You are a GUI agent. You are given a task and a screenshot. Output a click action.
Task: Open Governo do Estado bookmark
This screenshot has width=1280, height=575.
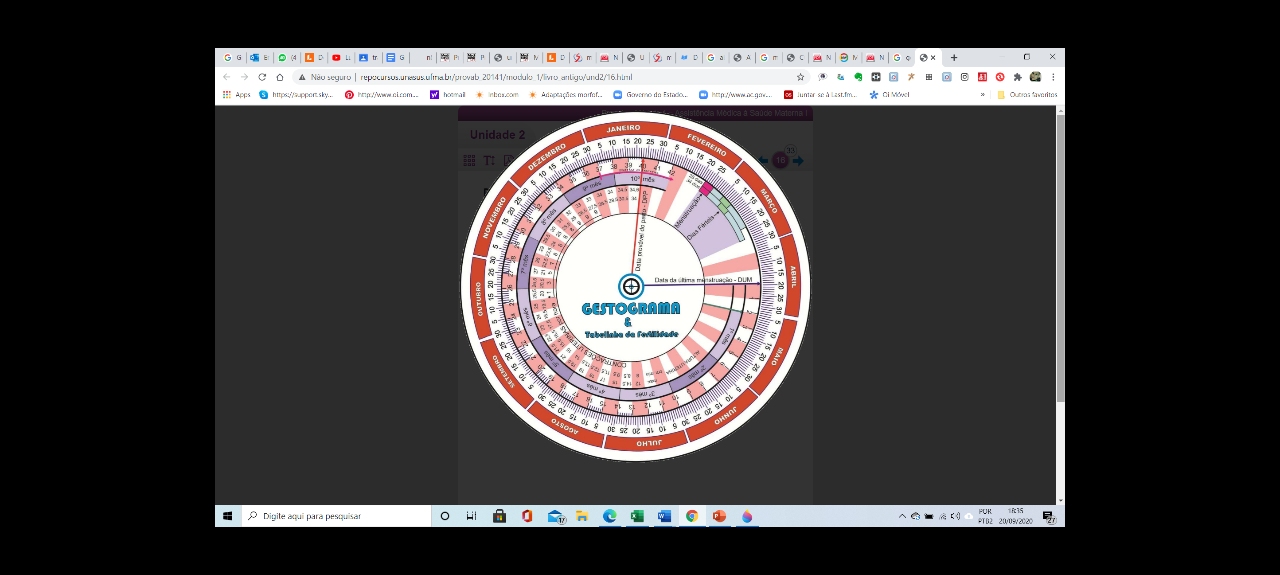(651, 95)
